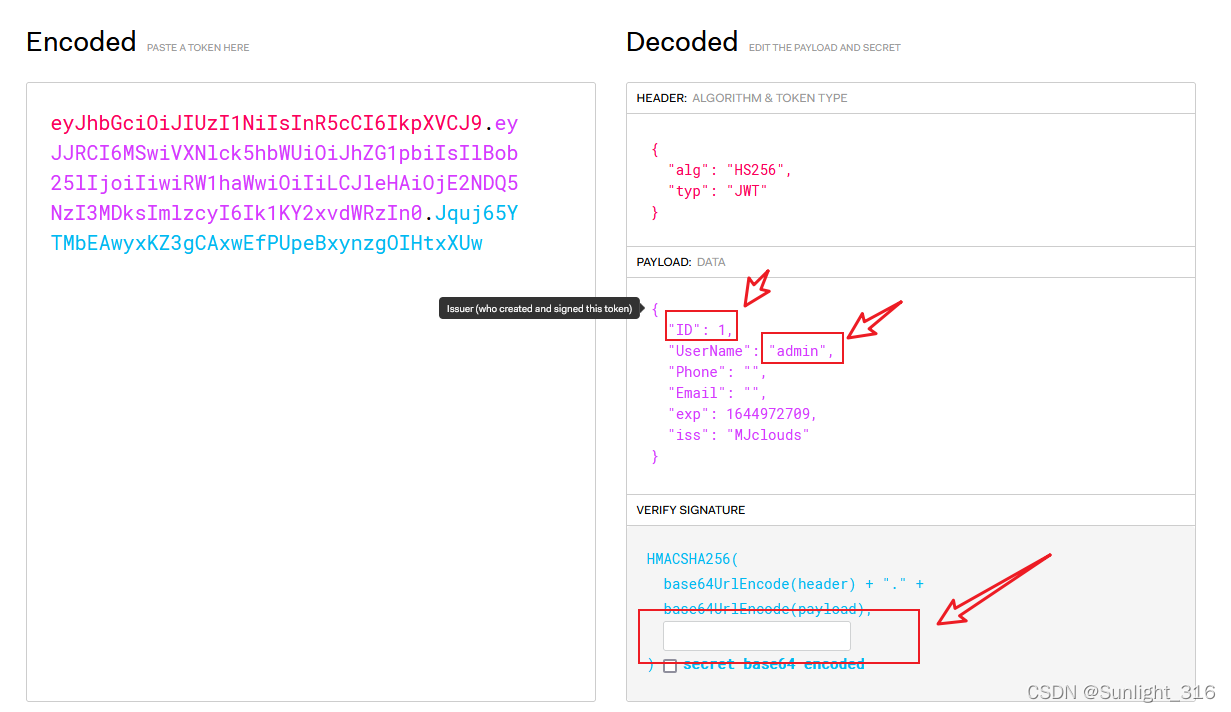This screenshot has height=712, width=1231.
Task: Click the base64UrlEncode(header) line
Action: [793, 584]
